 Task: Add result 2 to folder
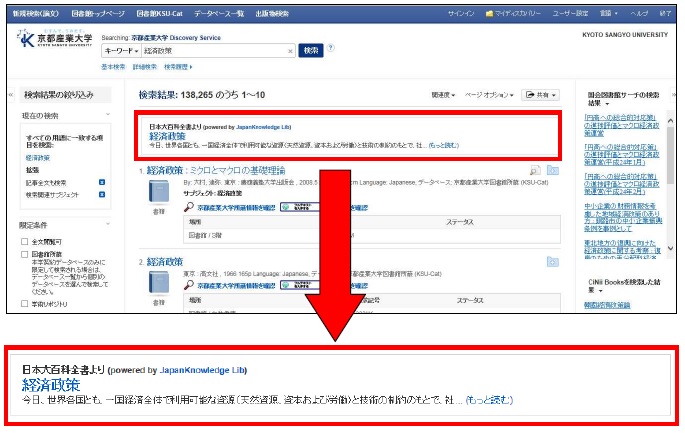[x=553, y=262]
